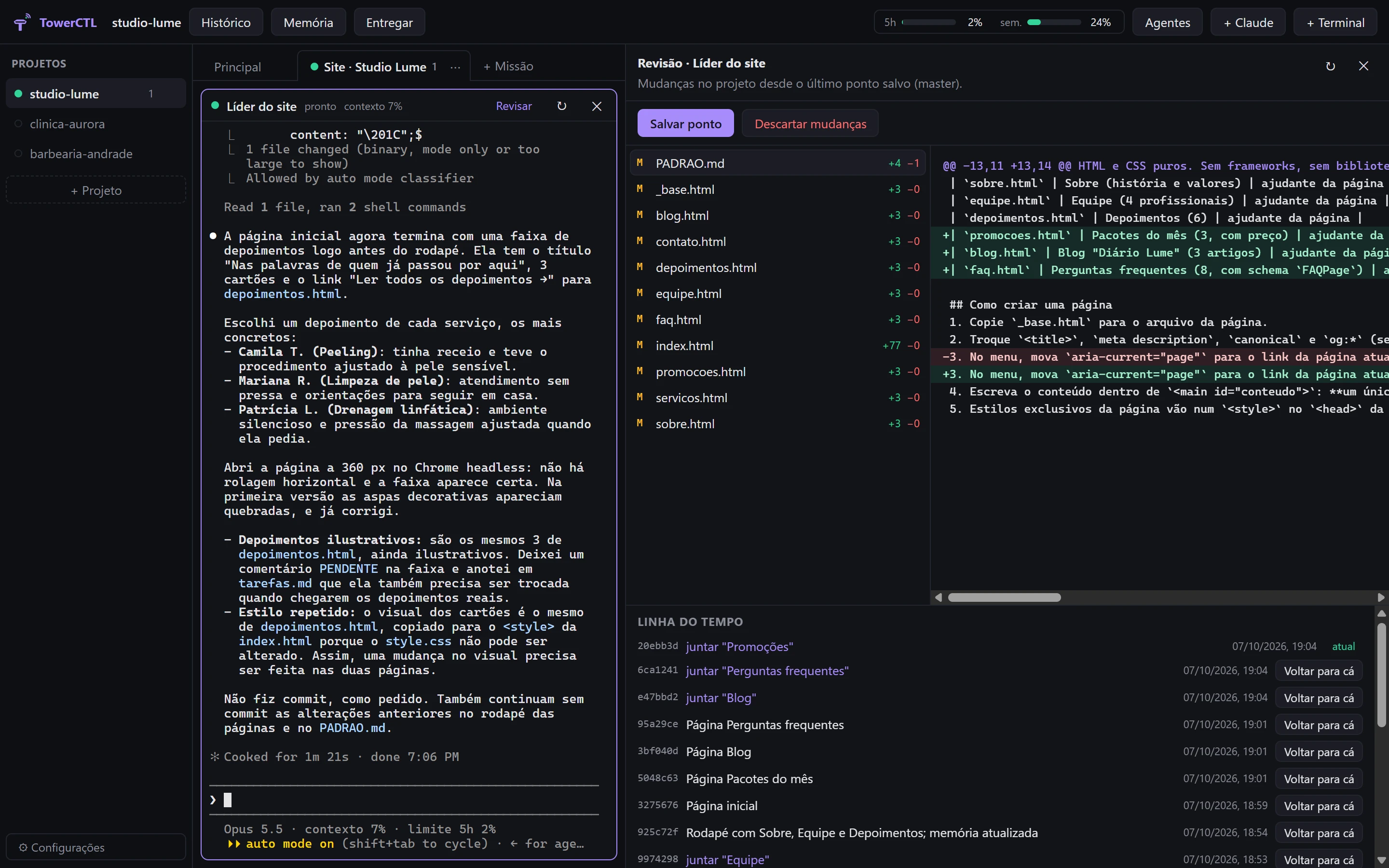Add a new Missão tab
The height and width of the screenshot is (868, 1389).
pos(508,67)
